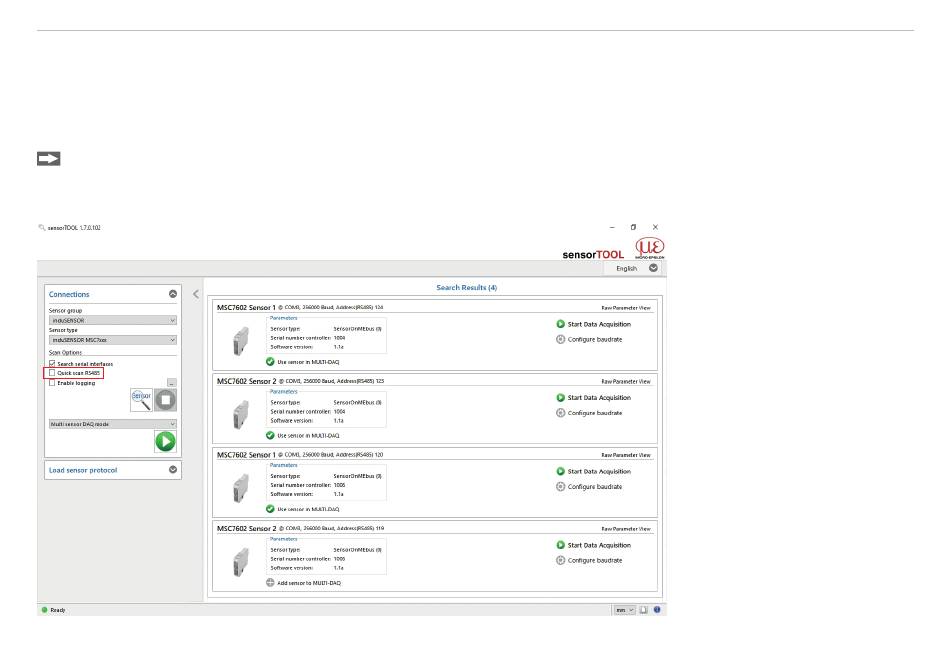Open the Sensor group dropdown

coord(113,320)
